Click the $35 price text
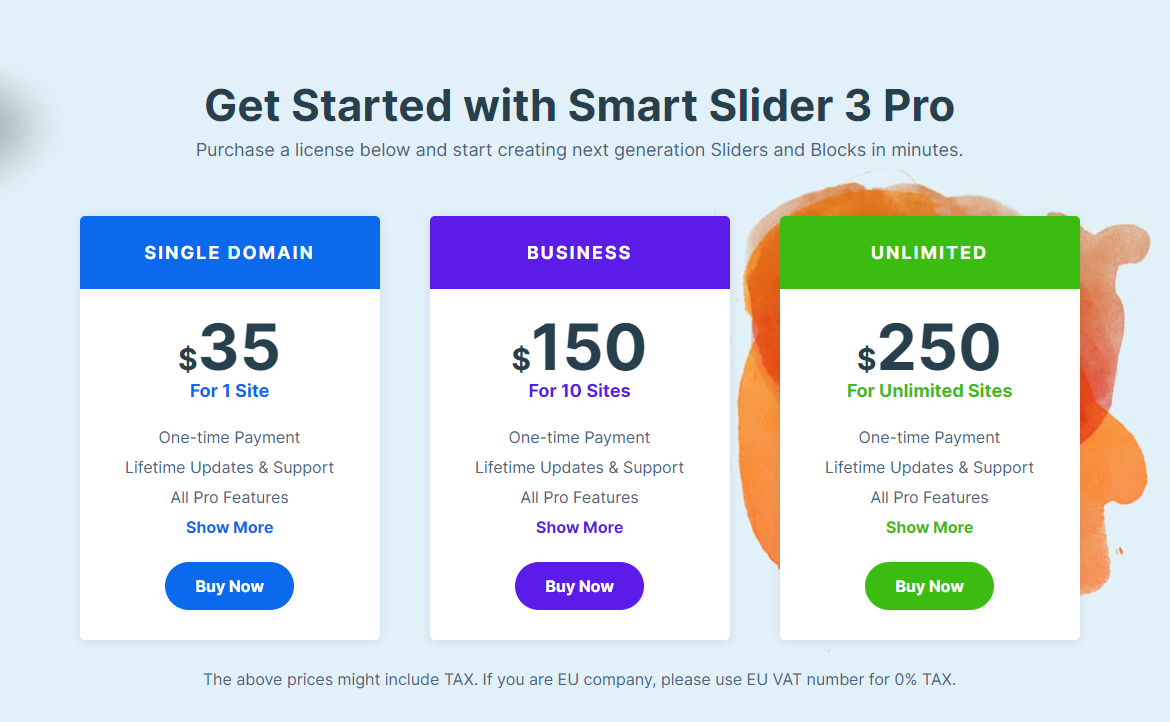This screenshot has height=722, width=1170. click(229, 347)
